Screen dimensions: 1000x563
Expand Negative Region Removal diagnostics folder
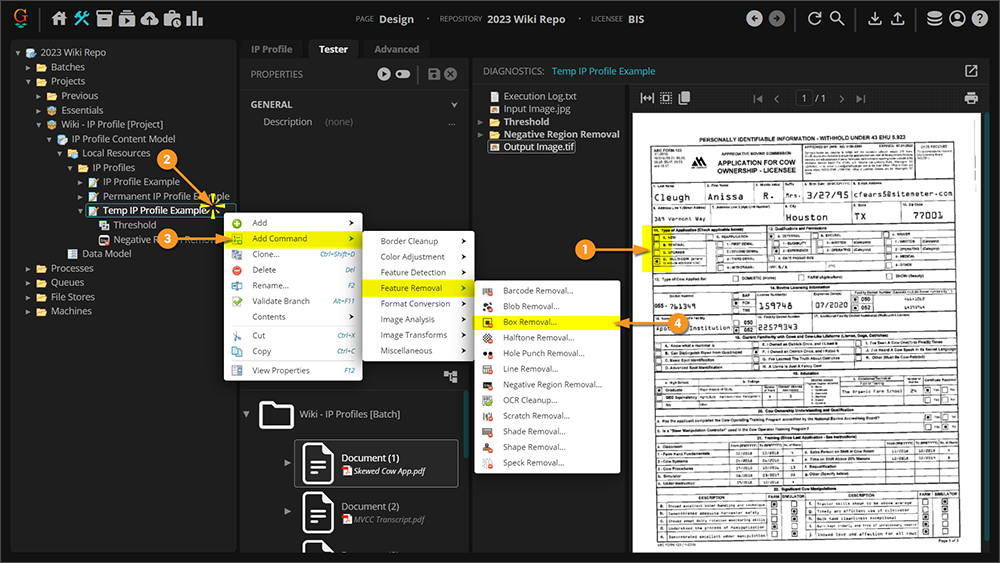(480, 135)
